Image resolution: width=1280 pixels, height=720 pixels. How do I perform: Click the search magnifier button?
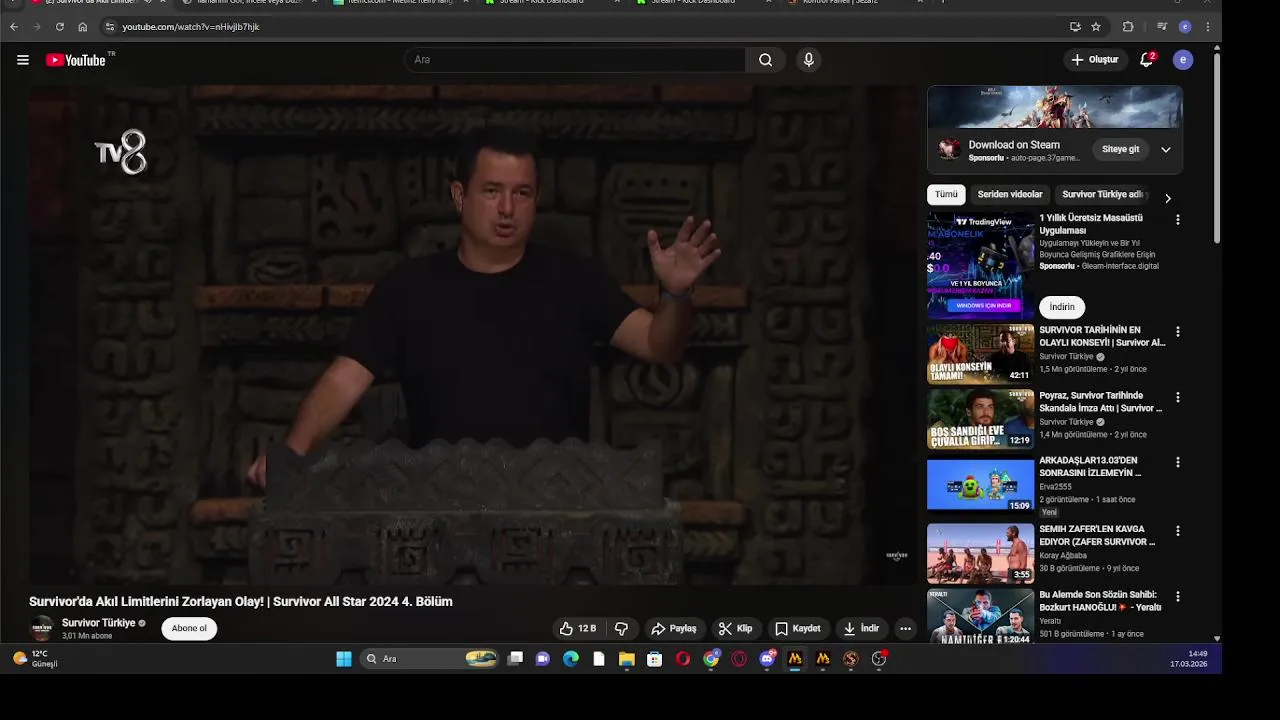(x=765, y=60)
